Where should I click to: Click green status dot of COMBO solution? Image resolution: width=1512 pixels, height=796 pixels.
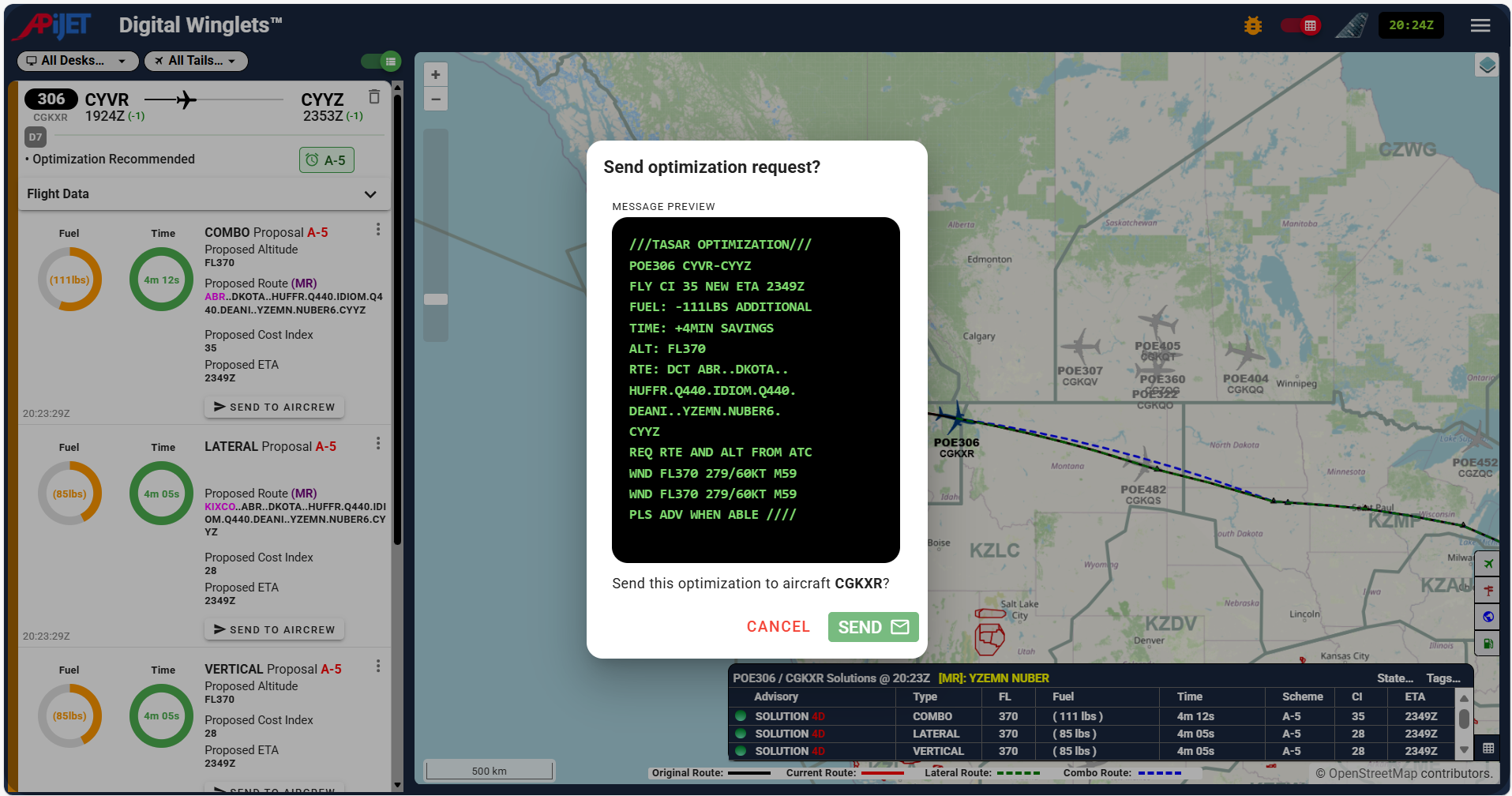click(741, 716)
